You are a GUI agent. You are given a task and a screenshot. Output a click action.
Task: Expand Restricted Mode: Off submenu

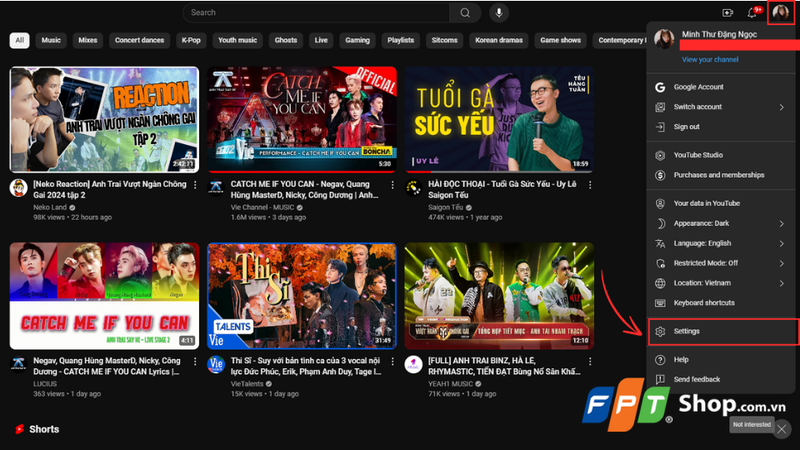click(x=782, y=263)
